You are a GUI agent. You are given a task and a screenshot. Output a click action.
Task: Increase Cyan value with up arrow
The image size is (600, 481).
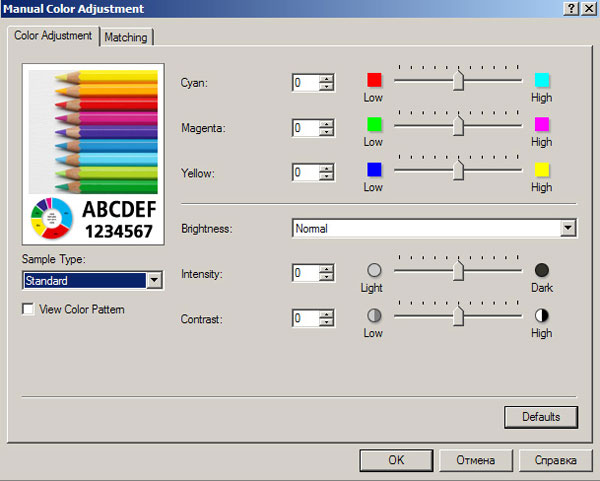point(326,79)
